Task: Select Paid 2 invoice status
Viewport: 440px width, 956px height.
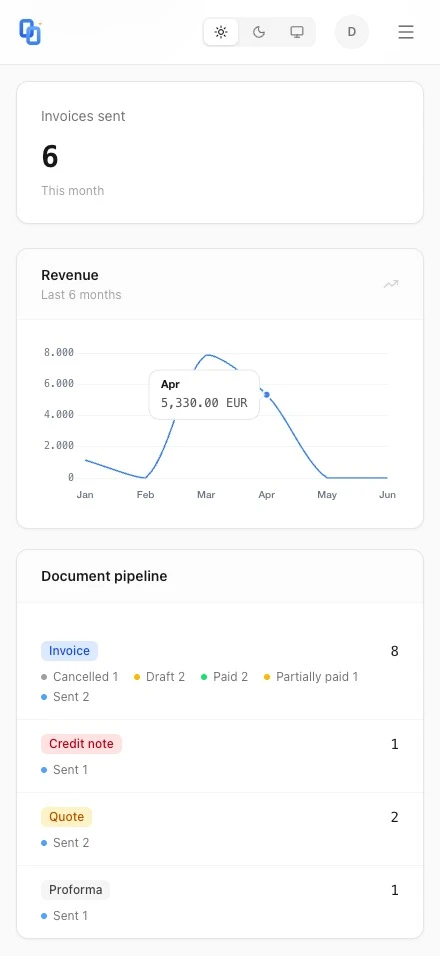Action: pos(224,677)
